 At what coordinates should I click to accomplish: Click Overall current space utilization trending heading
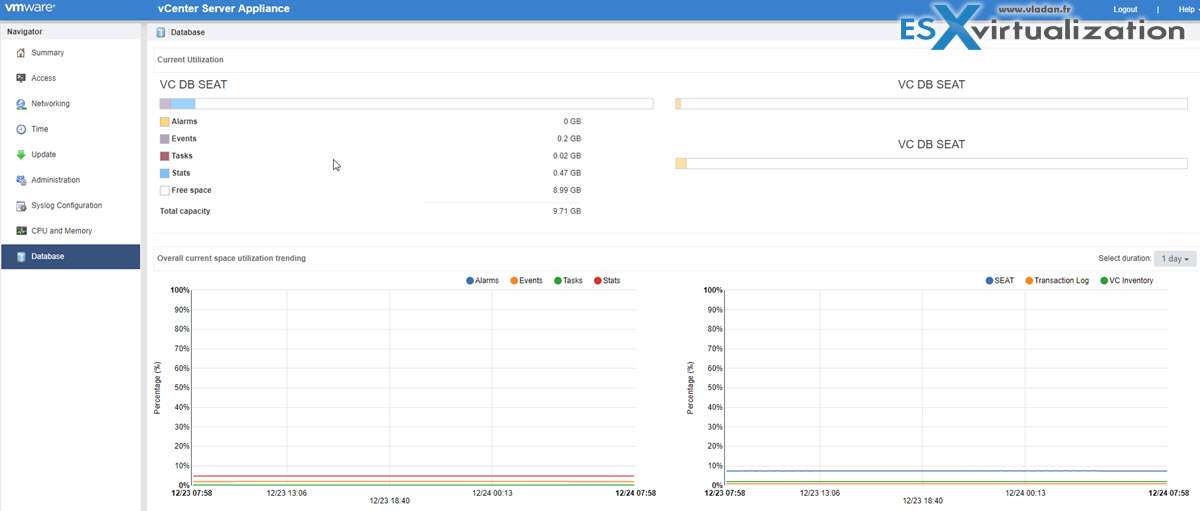tap(231, 258)
